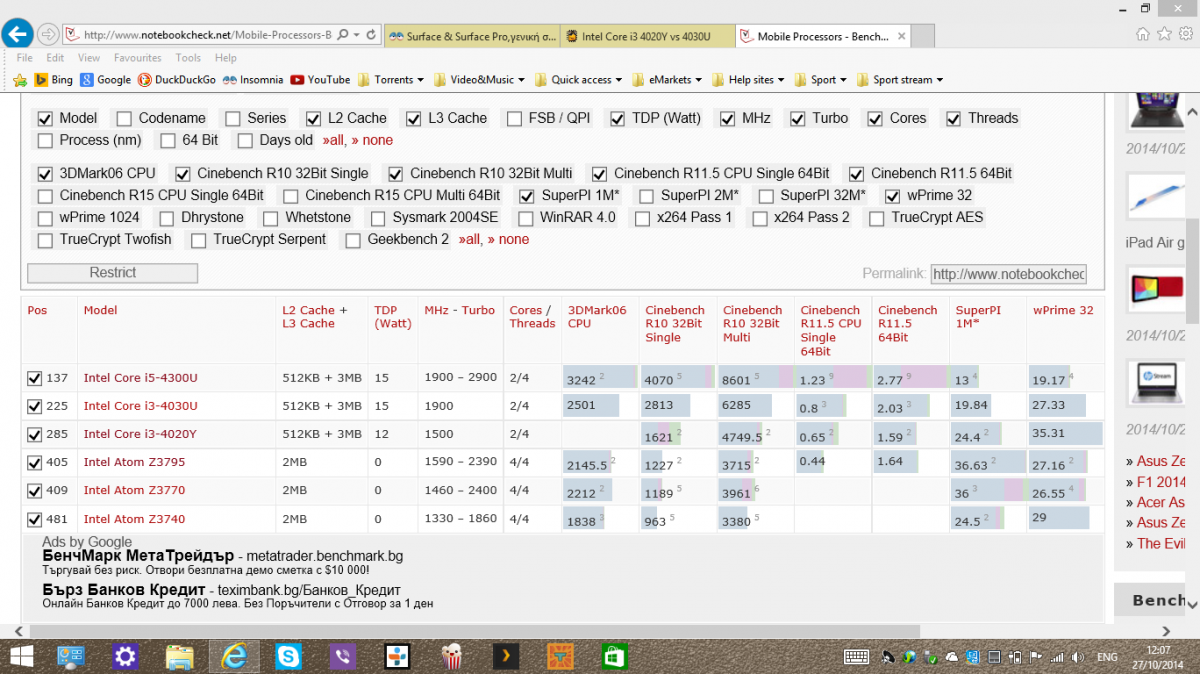This screenshot has width=1200, height=674.
Task: Open the Google favorite
Action: point(106,80)
